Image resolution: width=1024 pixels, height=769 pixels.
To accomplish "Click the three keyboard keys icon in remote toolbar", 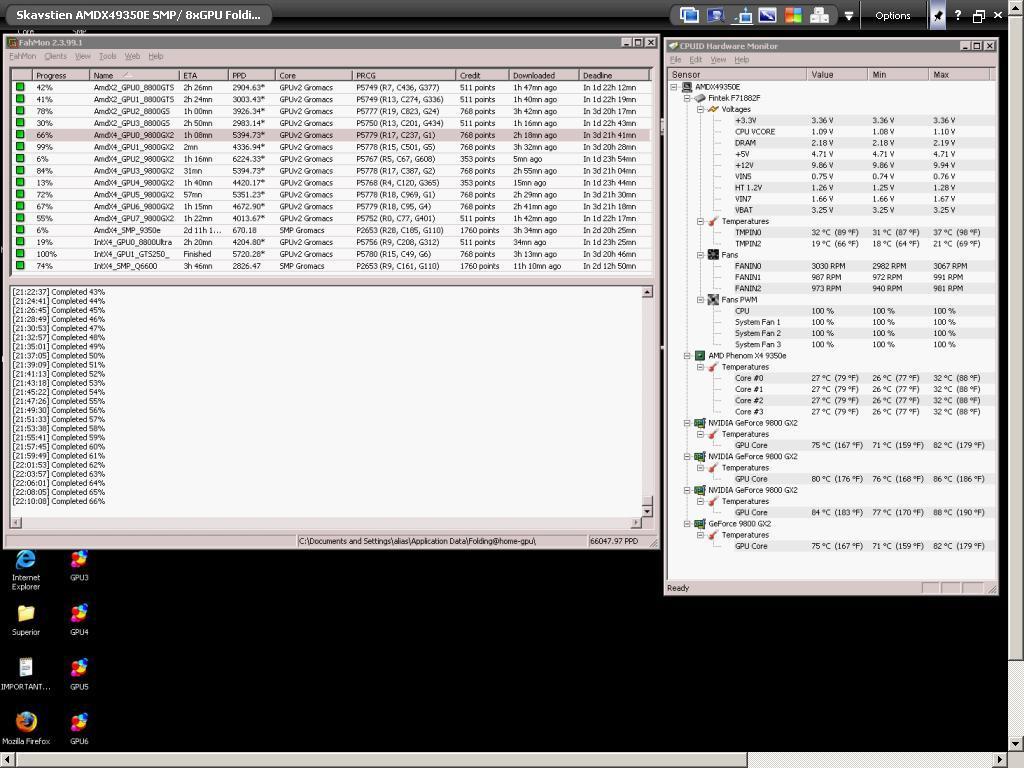I will (x=819, y=15).
